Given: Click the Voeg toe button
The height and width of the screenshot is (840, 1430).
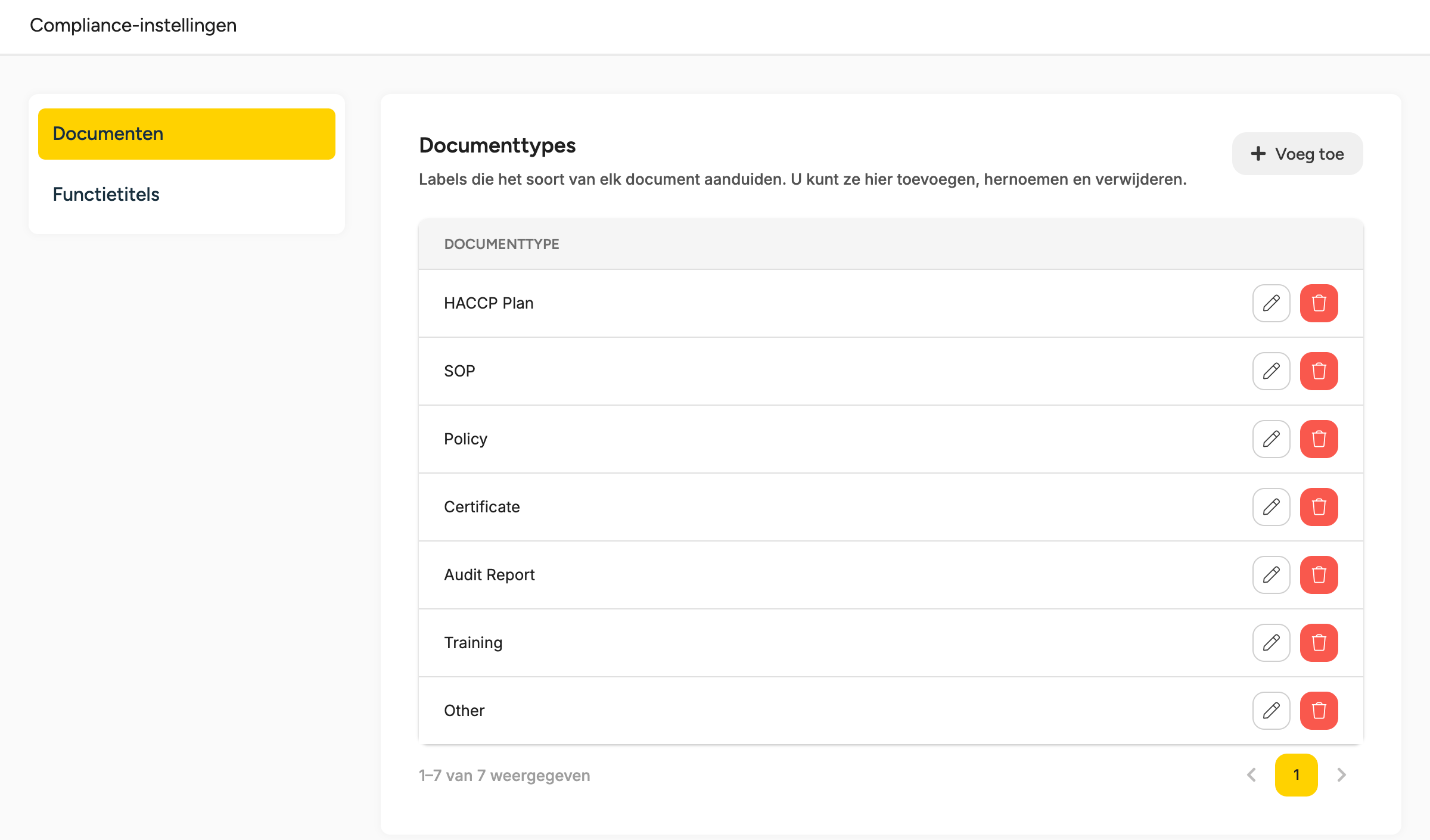Looking at the screenshot, I should click(x=1297, y=154).
